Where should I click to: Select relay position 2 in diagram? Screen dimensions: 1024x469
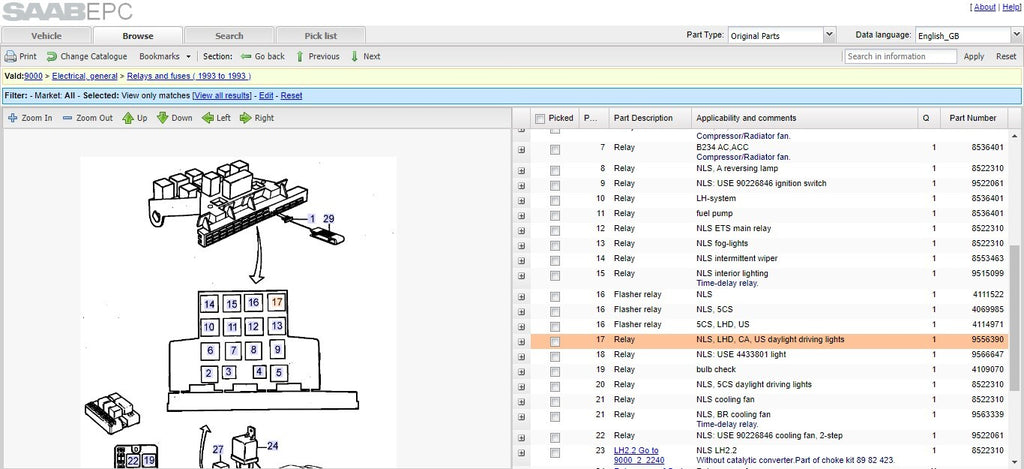[208, 374]
